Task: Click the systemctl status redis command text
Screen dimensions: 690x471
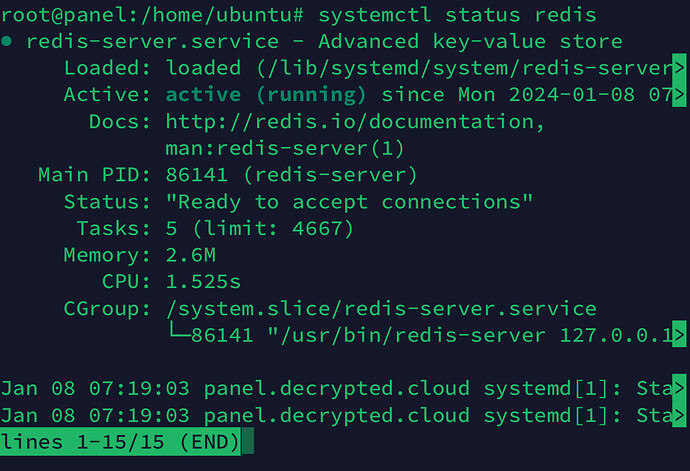Action: [457, 15]
